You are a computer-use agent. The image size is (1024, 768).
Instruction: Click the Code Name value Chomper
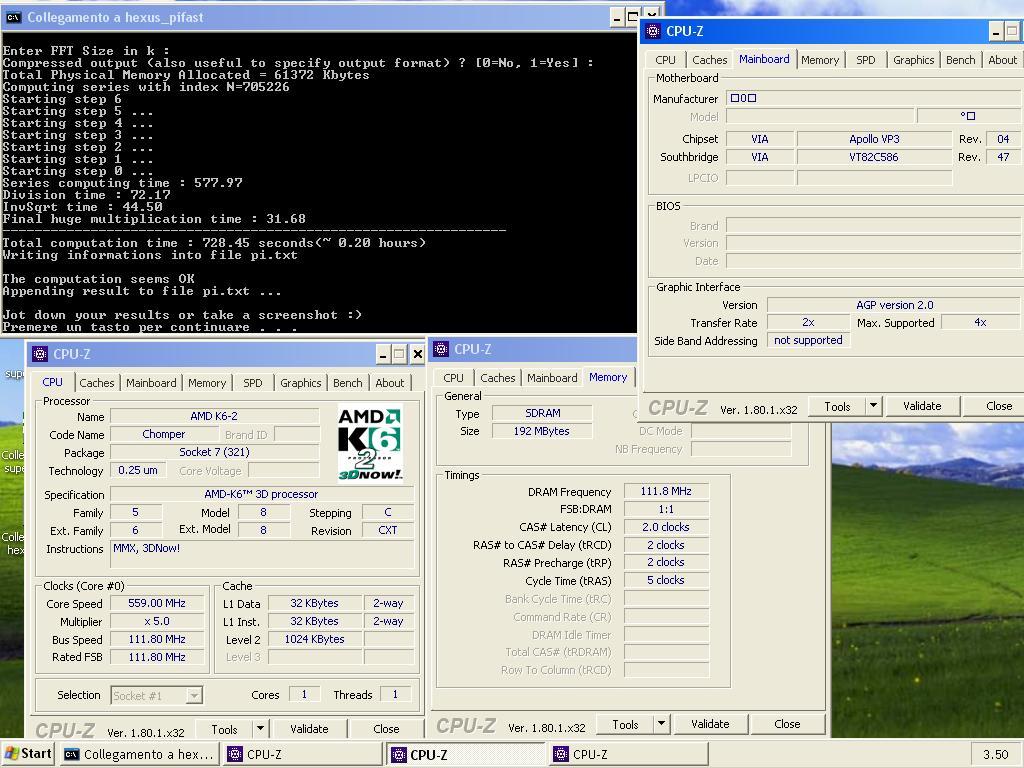tap(164, 434)
